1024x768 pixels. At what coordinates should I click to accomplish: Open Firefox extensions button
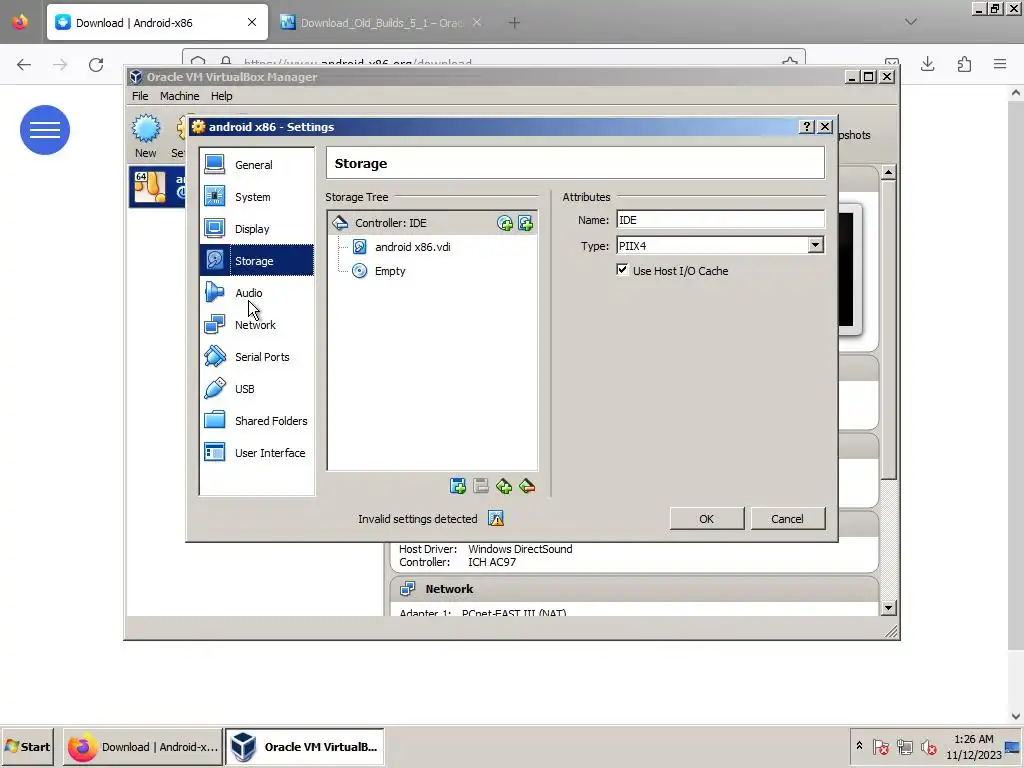964,64
